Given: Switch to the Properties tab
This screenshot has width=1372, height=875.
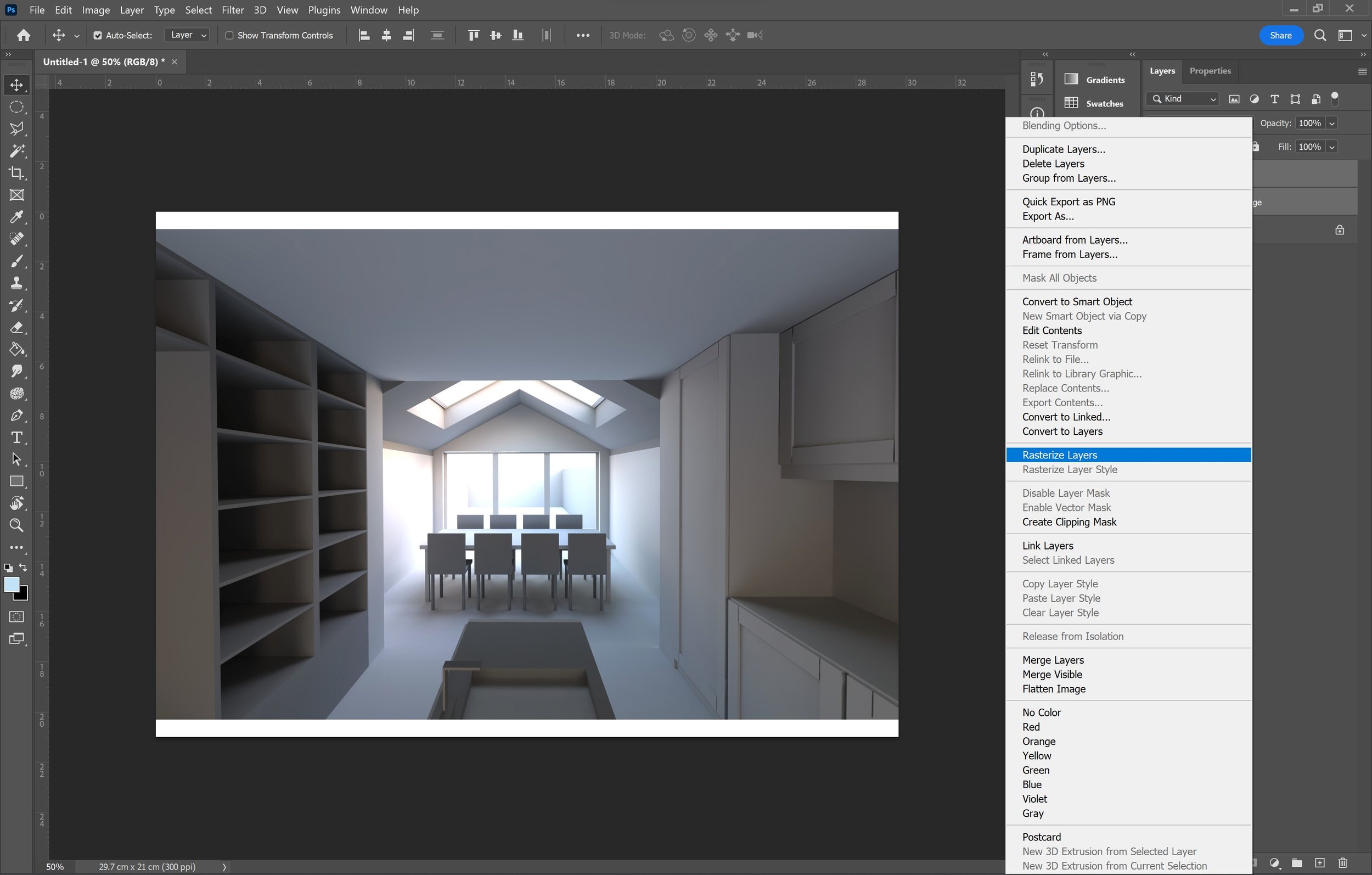Looking at the screenshot, I should point(1210,71).
